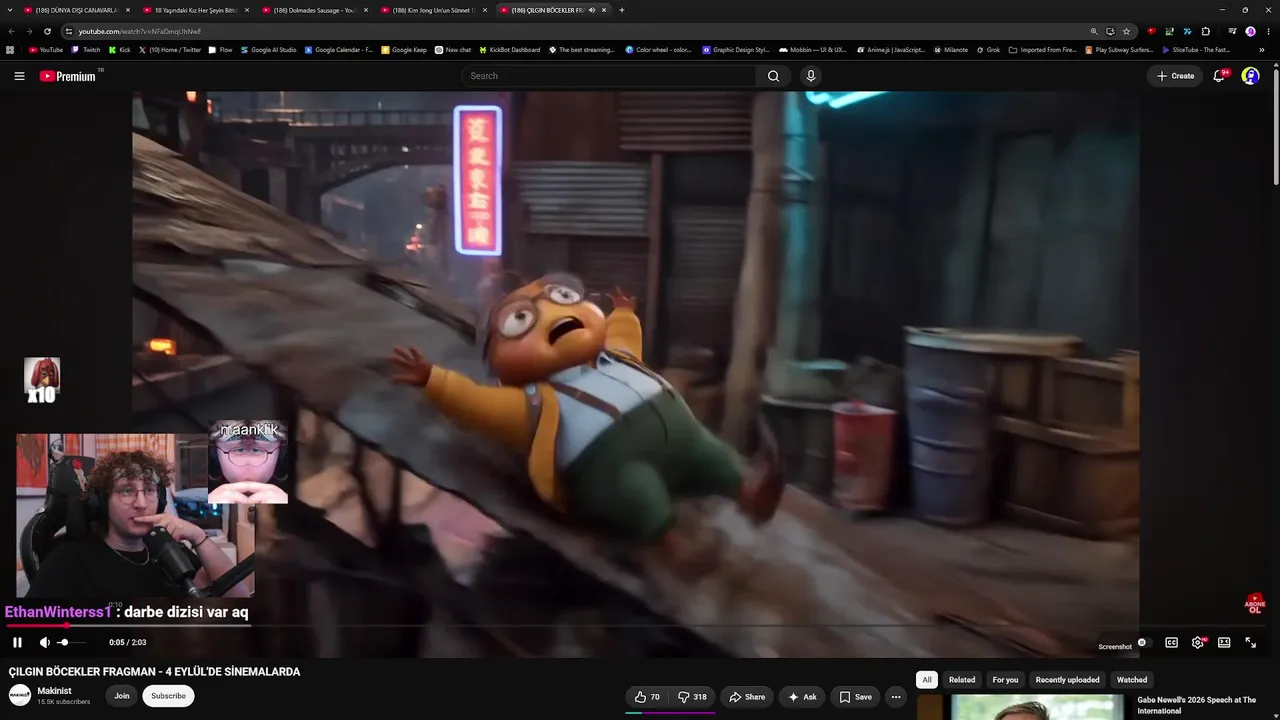
Task: Bookmark this page with the star
Action: (1126, 31)
